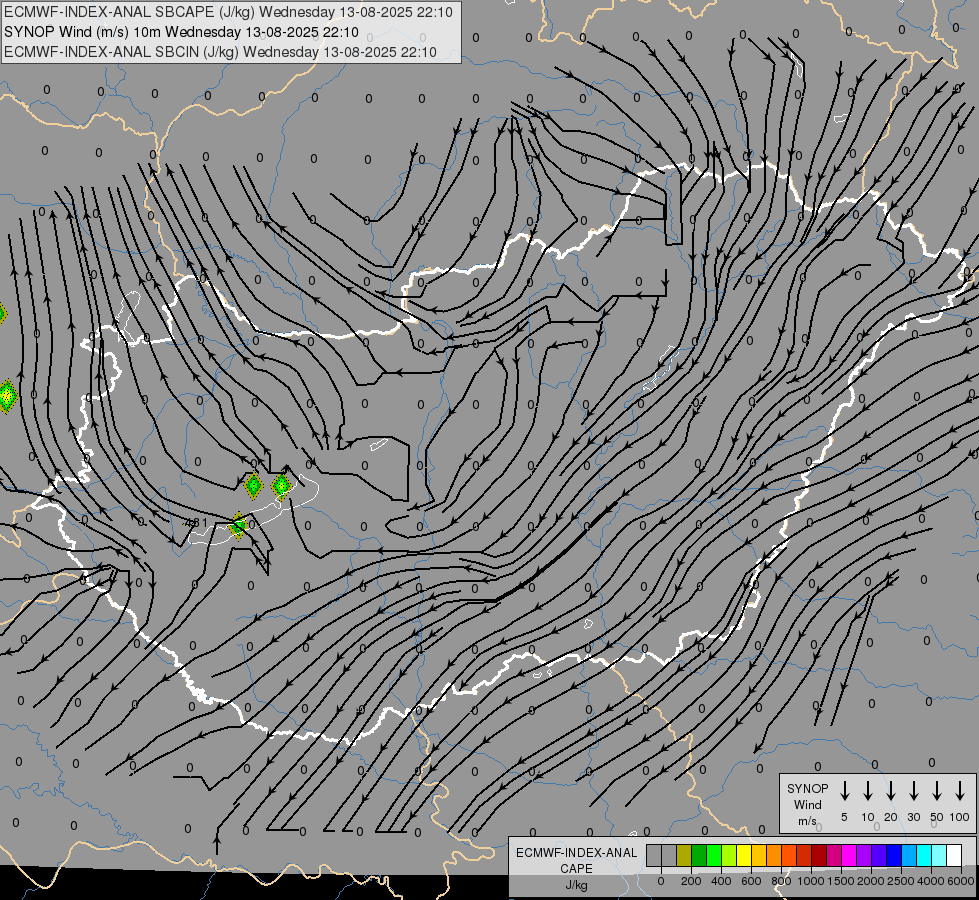
Task: Click the '600' tick on CAPE legend
Action: (751, 881)
